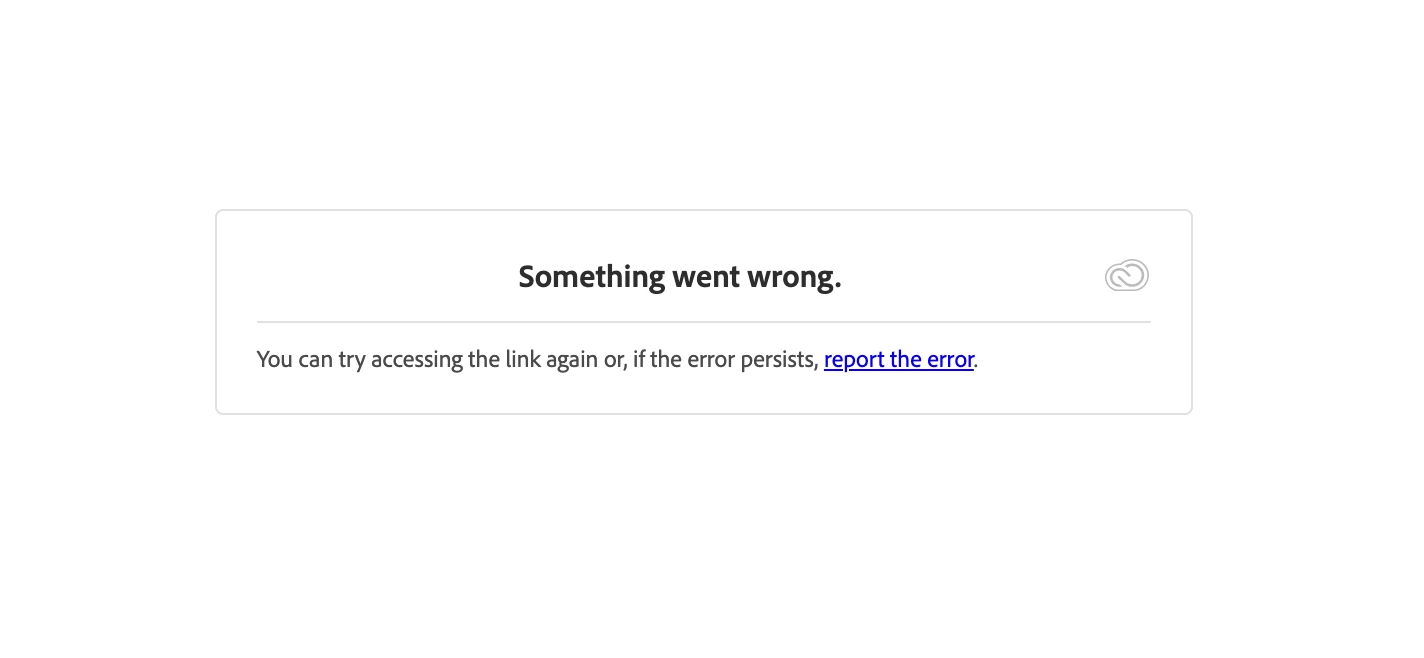Screen dimensions: 1424x658
Task: Click the word "persists" in the message
Action: [x=778, y=359]
